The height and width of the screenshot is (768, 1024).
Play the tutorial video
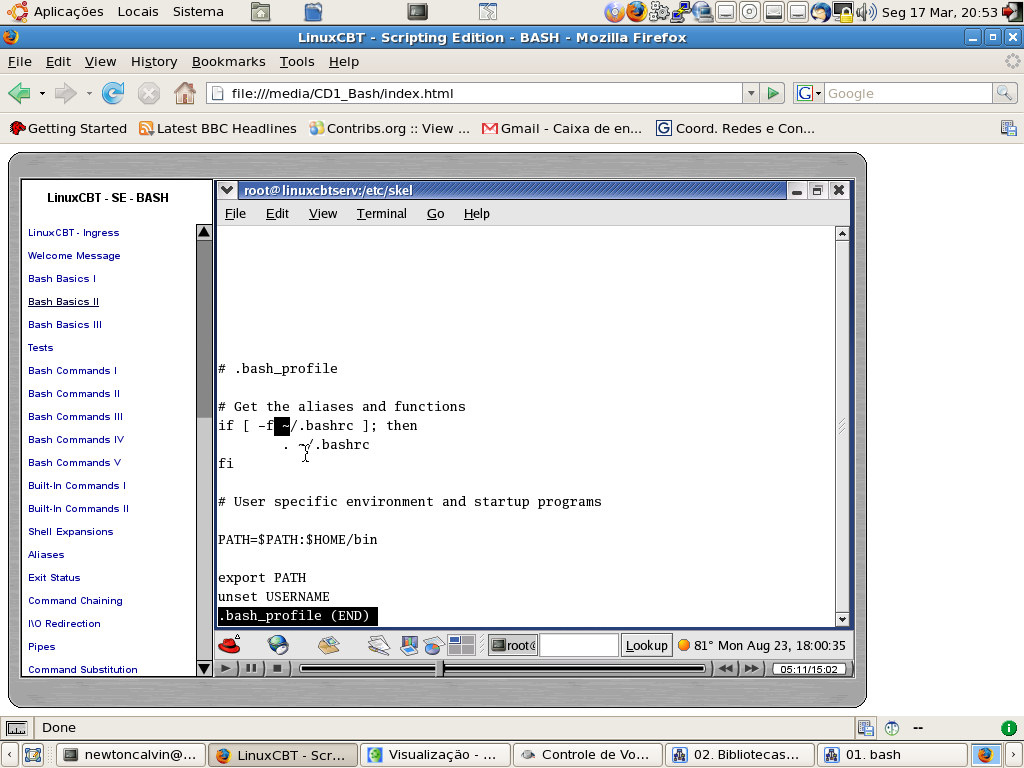[227, 668]
